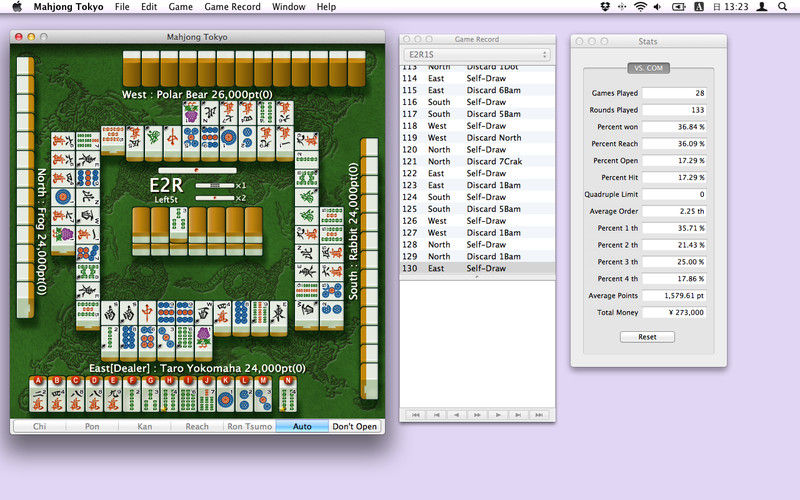Open the Game menu
This screenshot has height=500, width=800.
tap(181, 7)
